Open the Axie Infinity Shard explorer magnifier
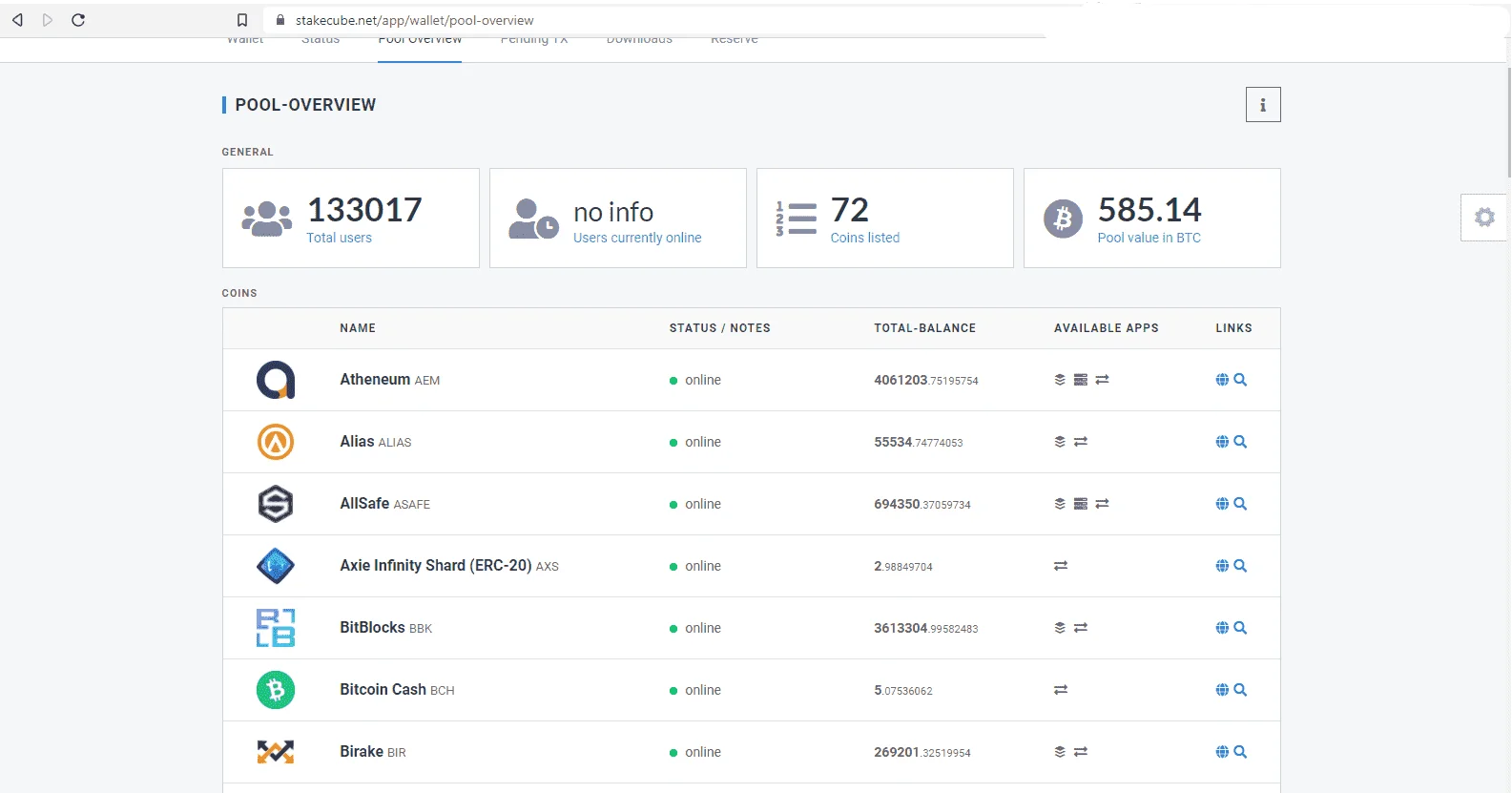This screenshot has width=1512, height=793. pyautogui.click(x=1240, y=566)
